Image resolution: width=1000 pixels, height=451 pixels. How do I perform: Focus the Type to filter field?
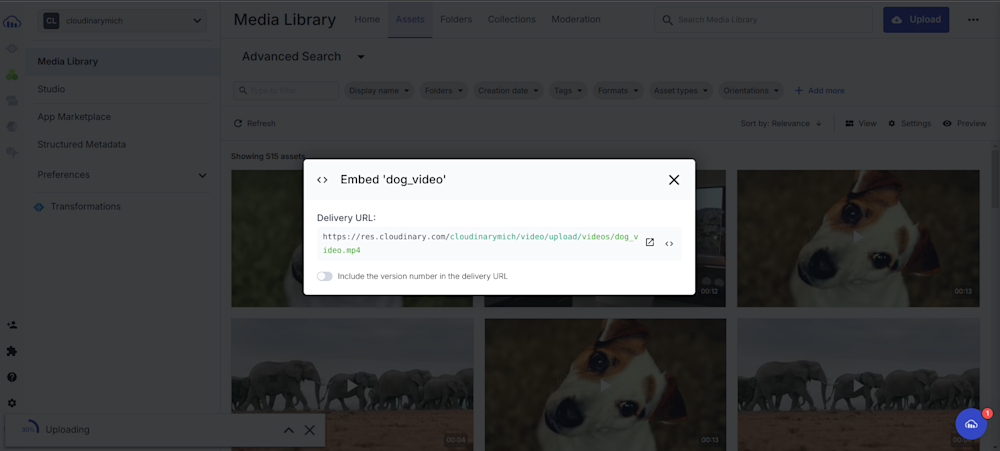(x=286, y=91)
